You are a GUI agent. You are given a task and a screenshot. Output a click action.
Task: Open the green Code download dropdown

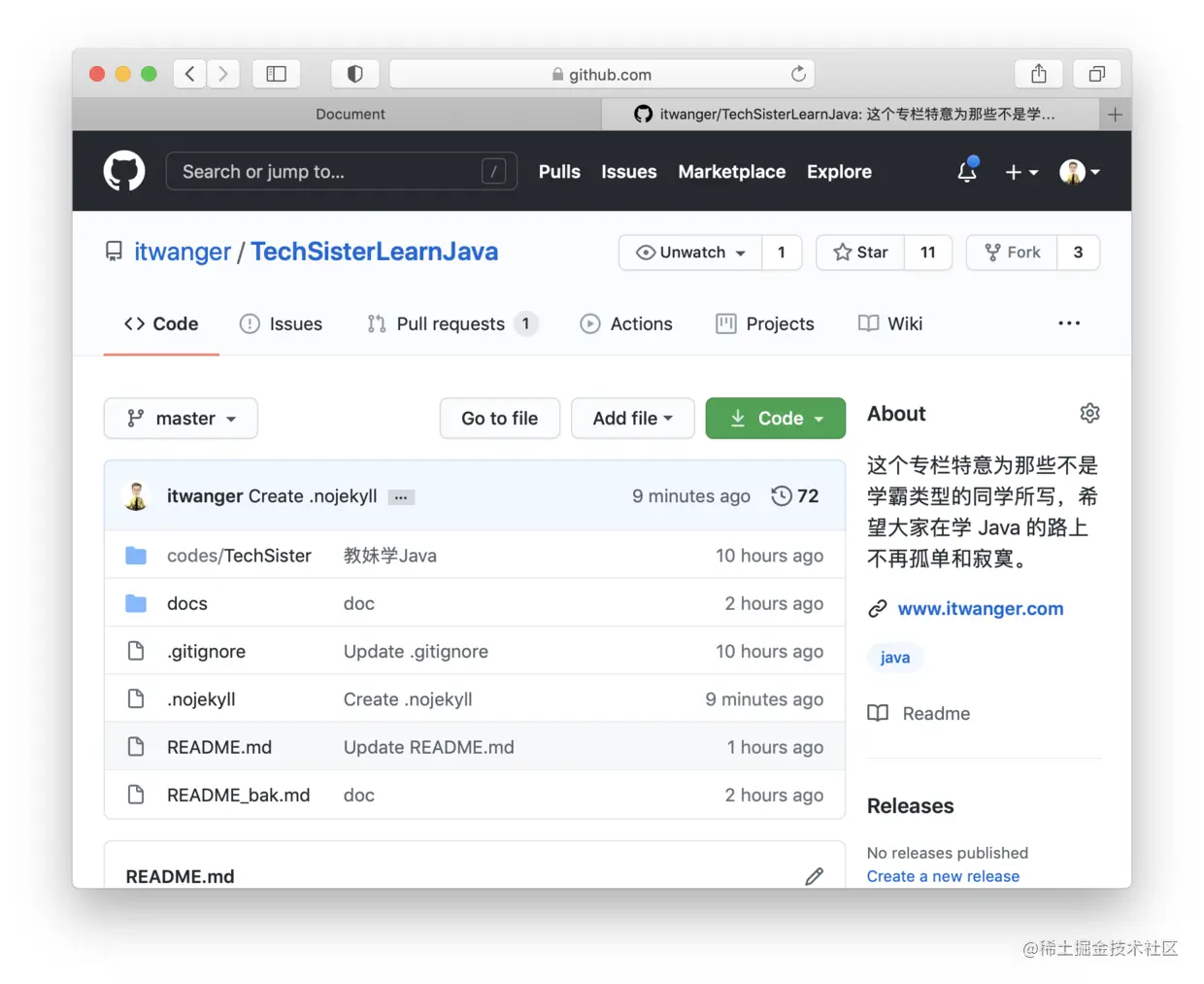click(x=775, y=419)
